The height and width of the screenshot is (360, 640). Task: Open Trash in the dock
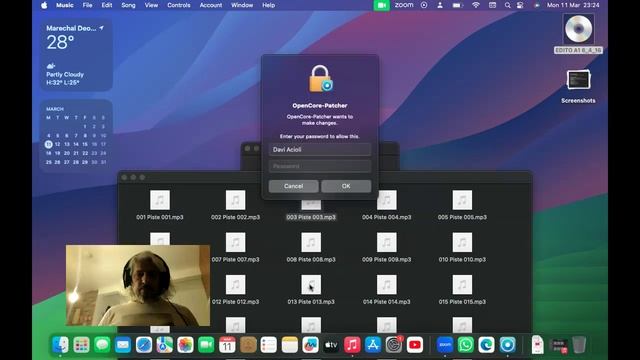coord(579,345)
